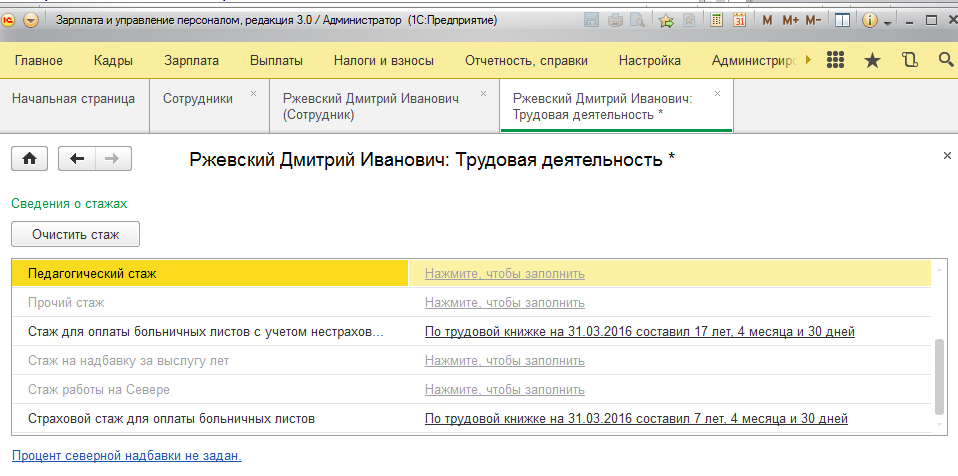Open main menu dropdown next to 1C logo
Viewport: 958px width, 476px height.
click(31, 20)
